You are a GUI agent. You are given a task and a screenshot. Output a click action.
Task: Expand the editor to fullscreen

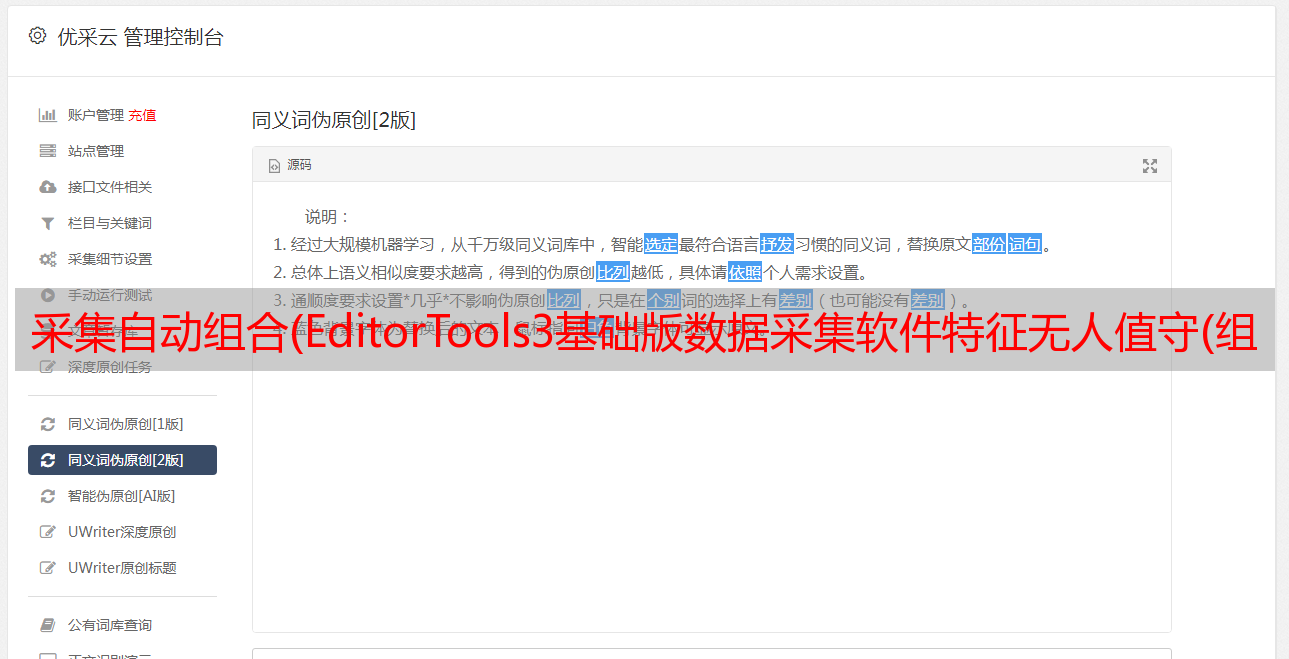pyautogui.click(x=1150, y=166)
